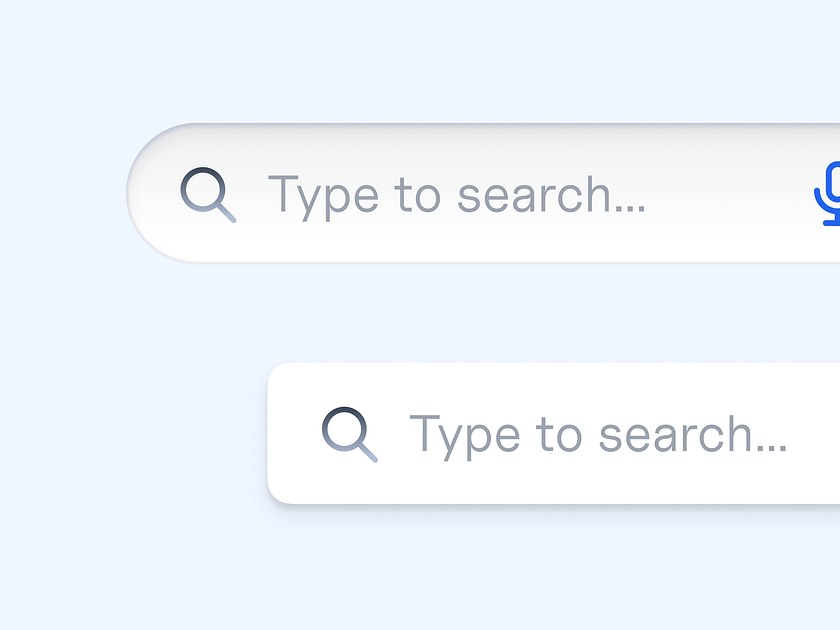Click the magnifier icon in the rounded pill search bar

(207, 193)
